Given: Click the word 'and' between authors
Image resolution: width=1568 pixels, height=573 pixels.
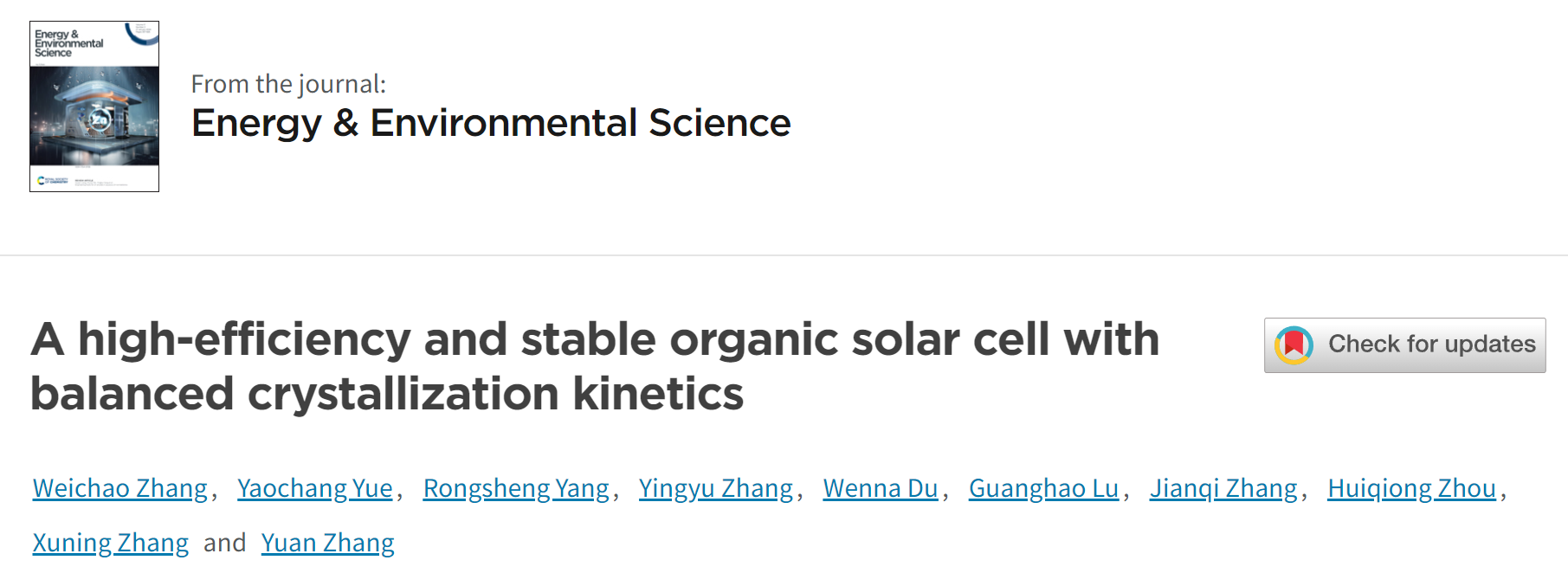Looking at the screenshot, I should pyautogui.click(x=225, y=543).
